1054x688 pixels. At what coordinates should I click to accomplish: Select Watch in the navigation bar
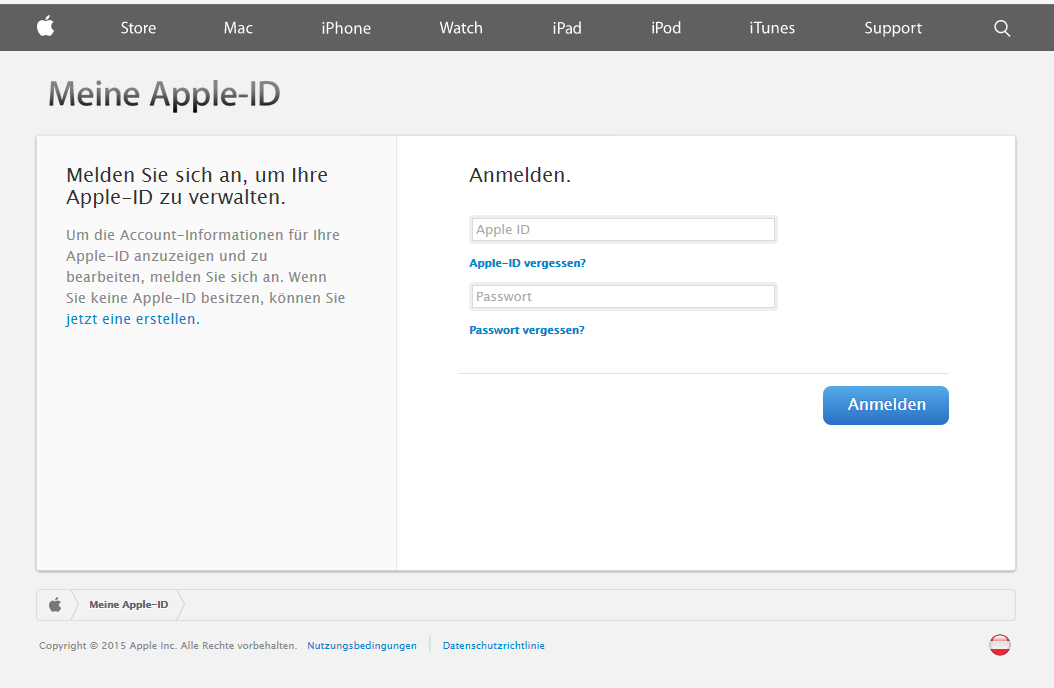point(461,28)
